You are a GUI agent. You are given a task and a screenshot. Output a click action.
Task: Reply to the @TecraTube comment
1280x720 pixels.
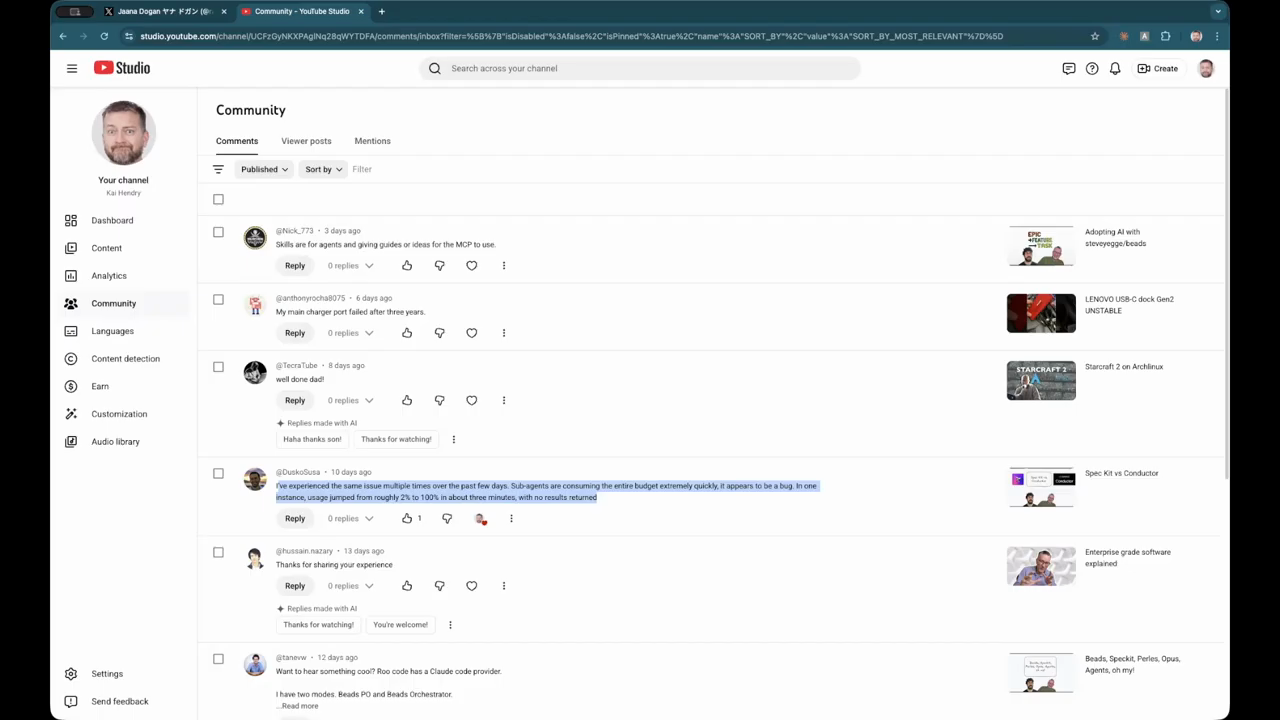pyautogui.click(x=294, y=400)
